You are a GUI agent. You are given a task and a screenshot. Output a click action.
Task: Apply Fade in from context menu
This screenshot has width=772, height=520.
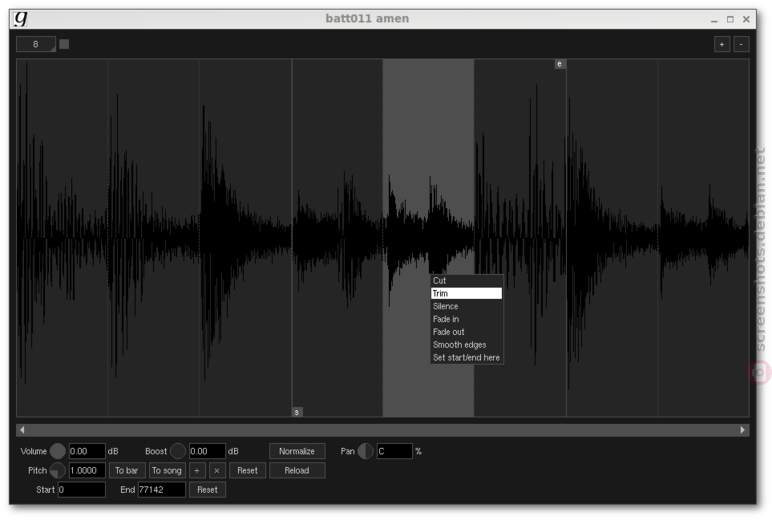(466, 319)
